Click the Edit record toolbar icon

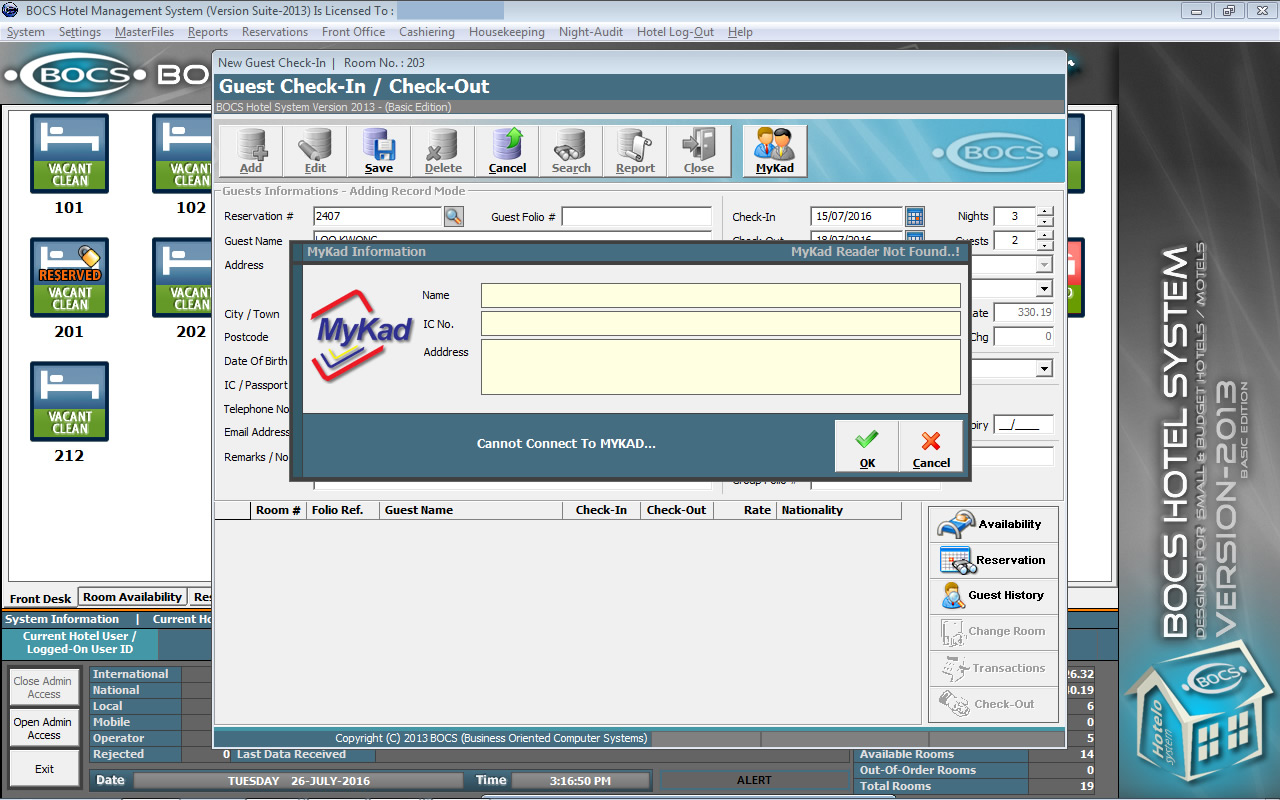click(x=315, y=152)
